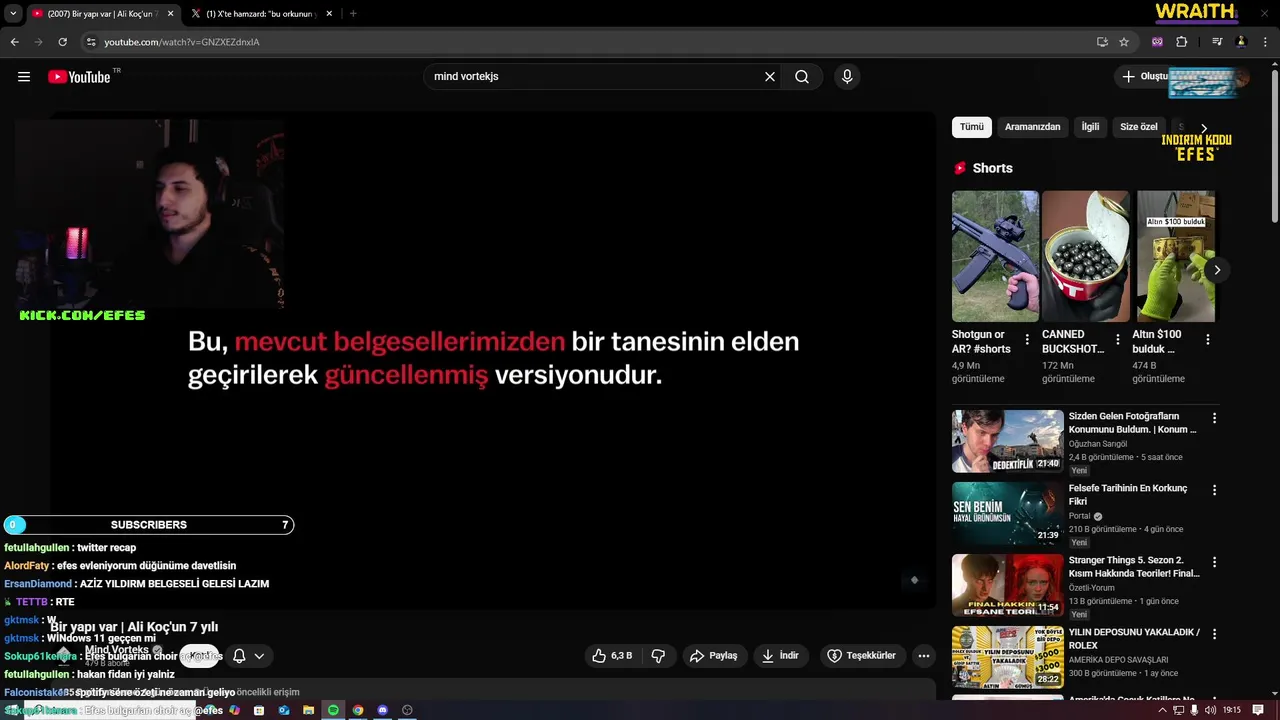Image resolution: width=1280 pixels, height=720 pixels.
Task: Select the Size özel filter chip
Action: pos(1138,127)
